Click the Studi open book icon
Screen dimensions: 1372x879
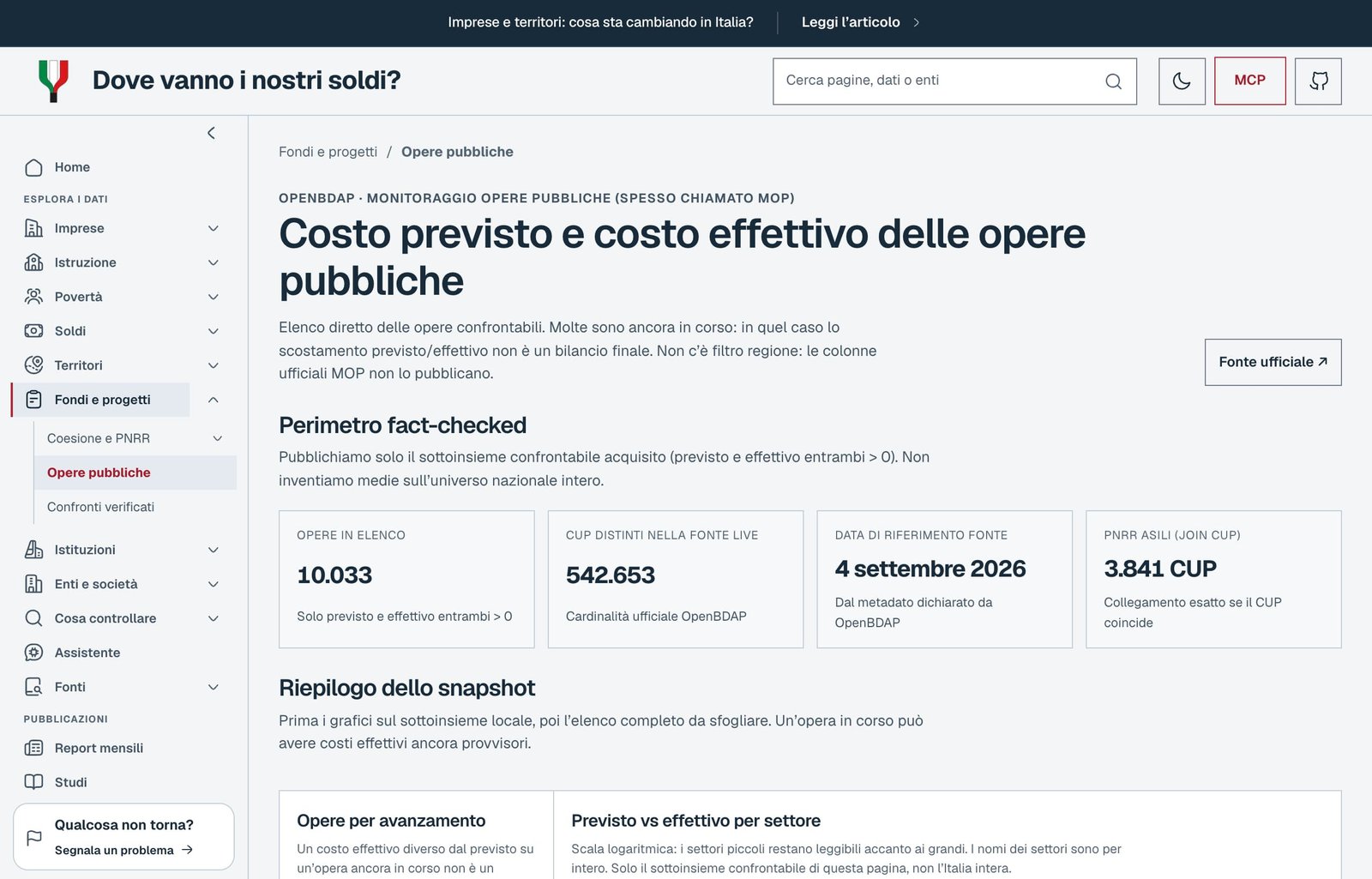point(33,782)
